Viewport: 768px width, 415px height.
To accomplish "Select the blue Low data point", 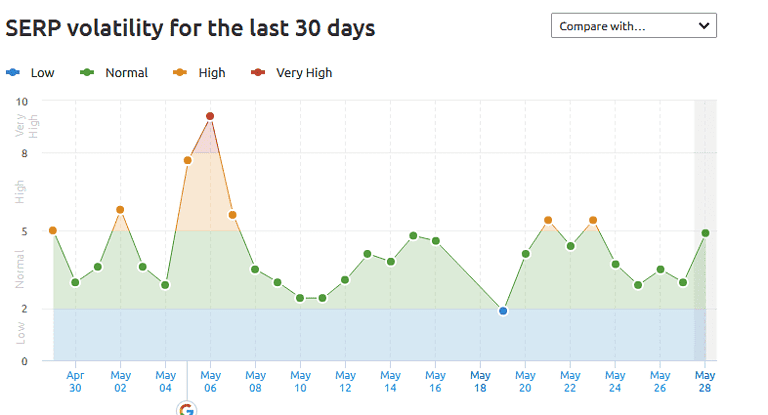I will tap(503, 311).
